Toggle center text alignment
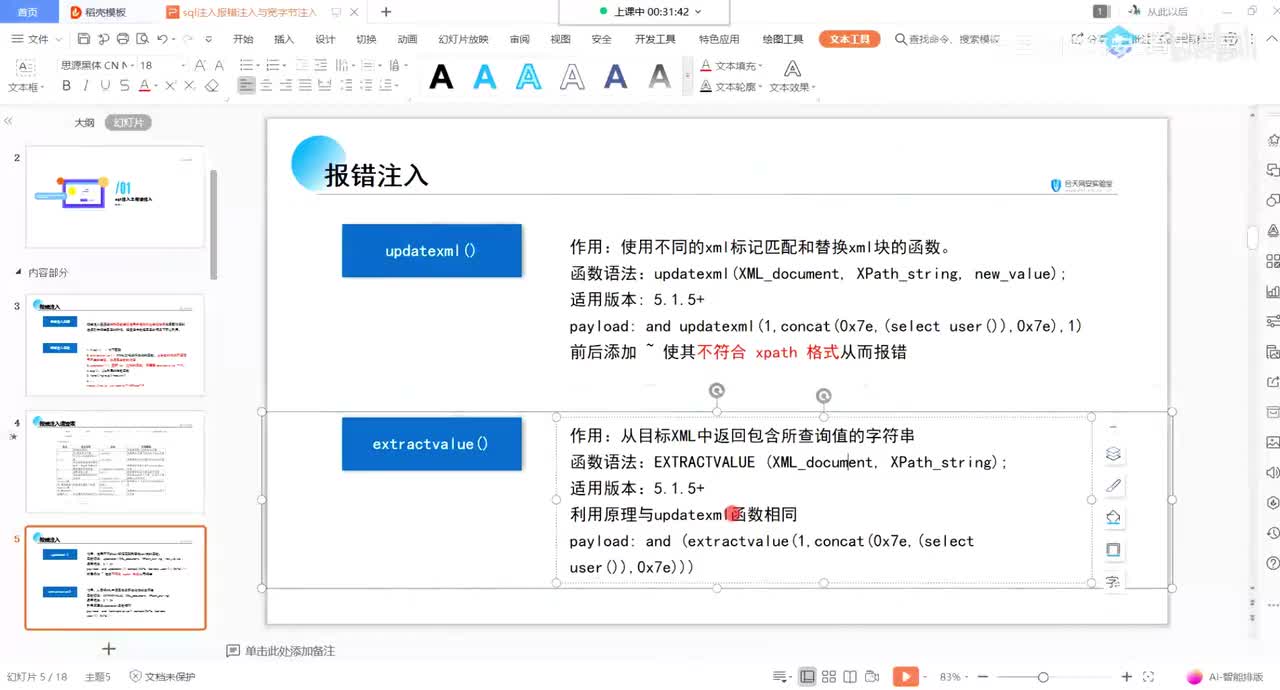The image size is (1280, 690). coord(266,86)
